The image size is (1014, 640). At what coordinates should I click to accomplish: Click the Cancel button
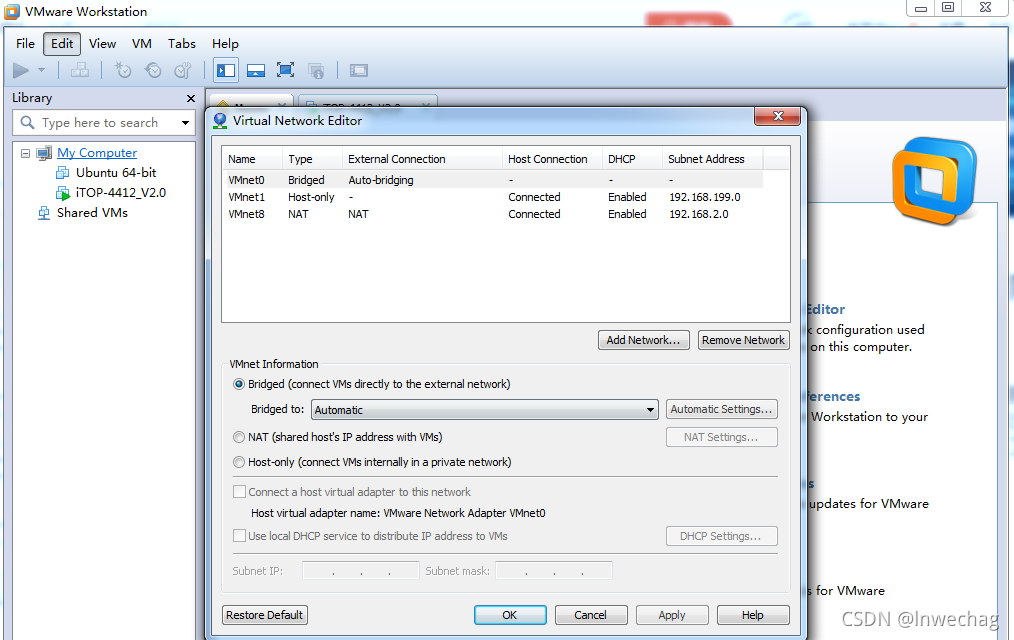[x=591, y=615]
